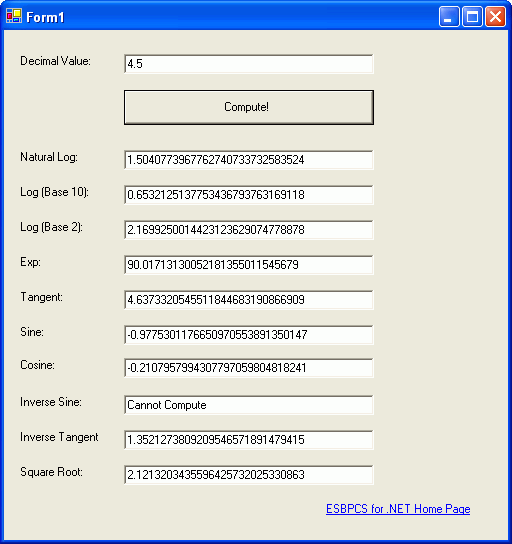
Task: Click the 'Tangent:' label
Action: coord(41,297)
